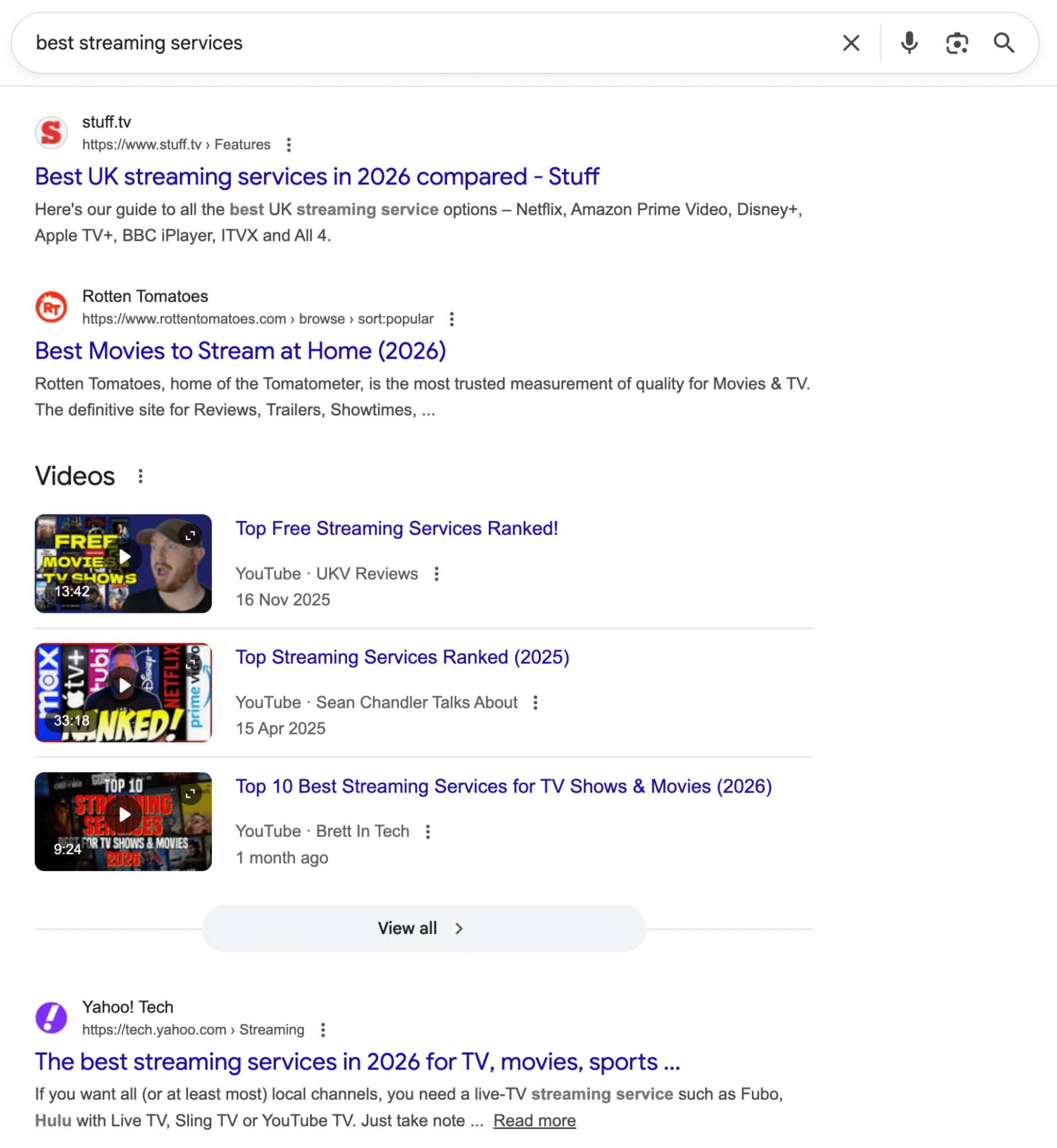The height and width of the screenshot is (1148, 1057).
Task: Play the Brett In Tech video thumbnail
Action: click(123, 814)
